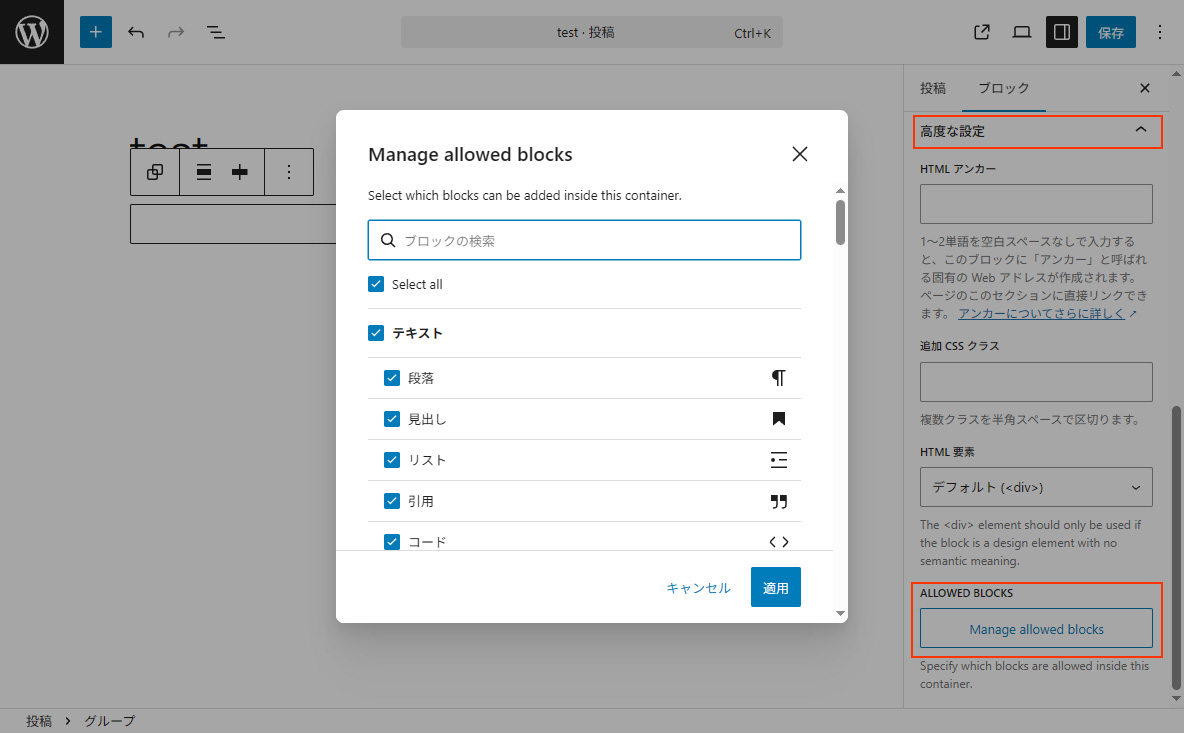This screenshot has height=733, width=1184.
Task: Open the post preview icon
Action: coord(1021,32)
